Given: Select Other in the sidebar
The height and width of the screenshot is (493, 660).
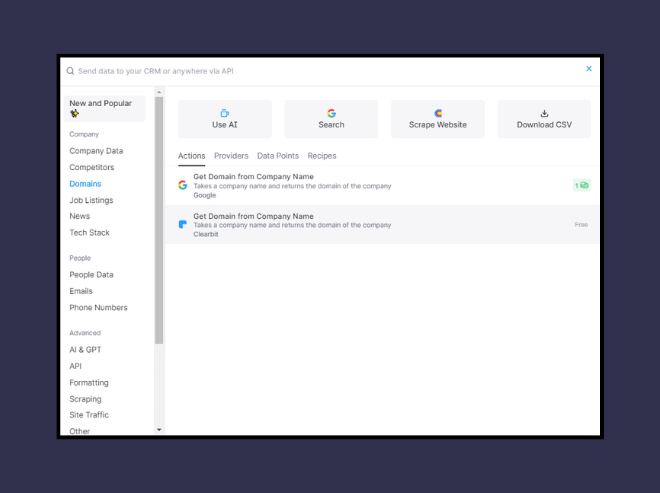Looking at the screenshot, I should 80,431.
